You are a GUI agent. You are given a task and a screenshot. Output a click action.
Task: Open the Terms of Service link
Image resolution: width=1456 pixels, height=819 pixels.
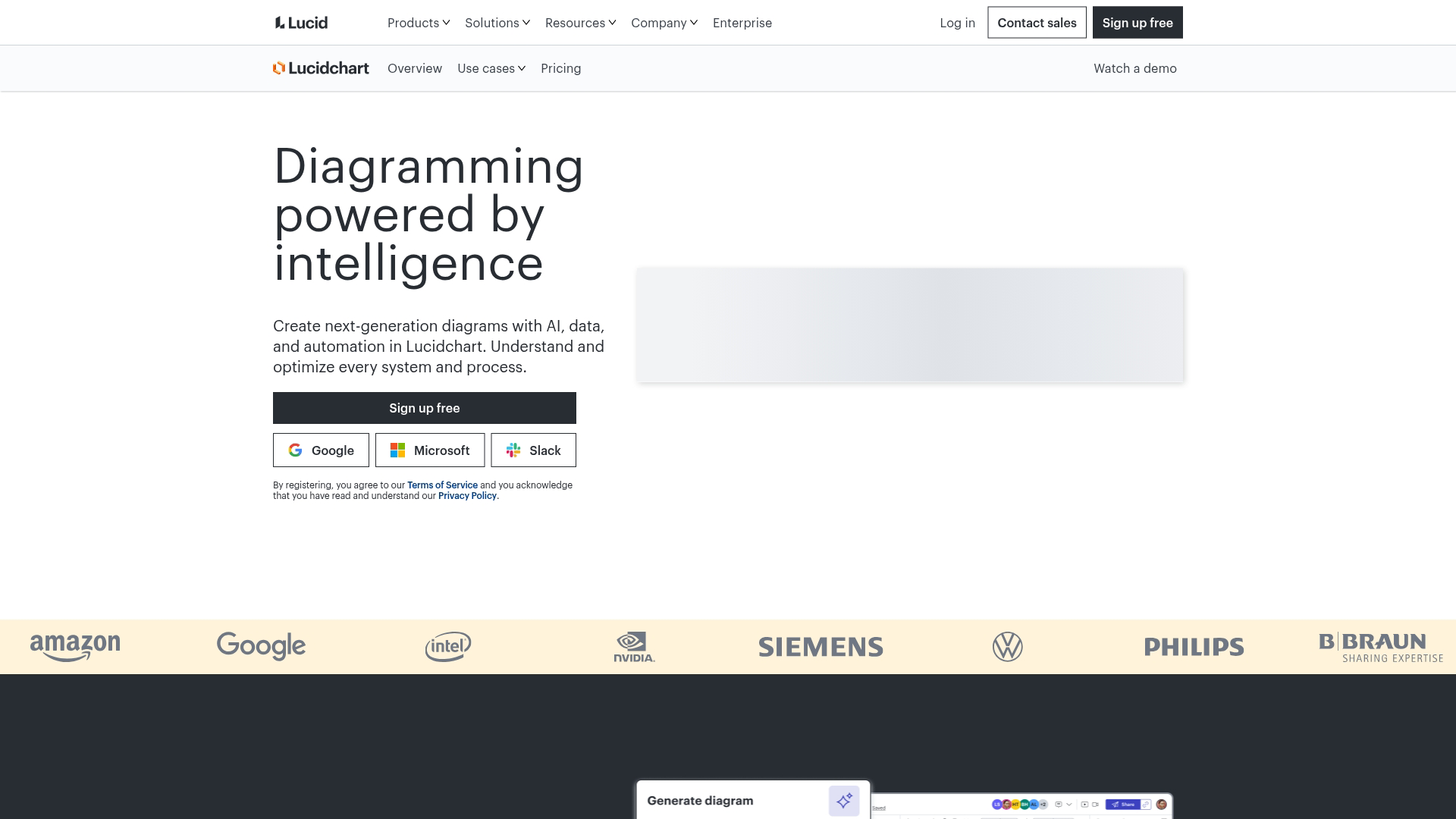442,485
